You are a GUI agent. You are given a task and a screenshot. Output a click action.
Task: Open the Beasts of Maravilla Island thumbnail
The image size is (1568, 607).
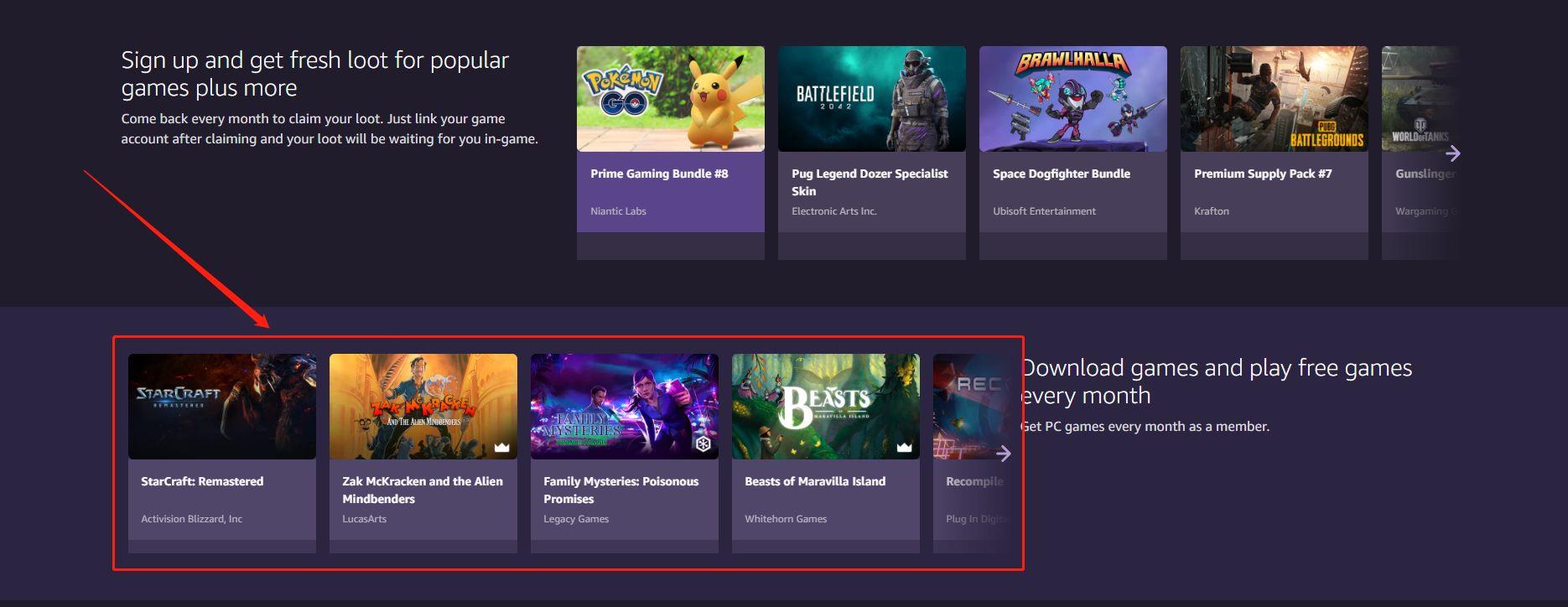tap(826, 407)
